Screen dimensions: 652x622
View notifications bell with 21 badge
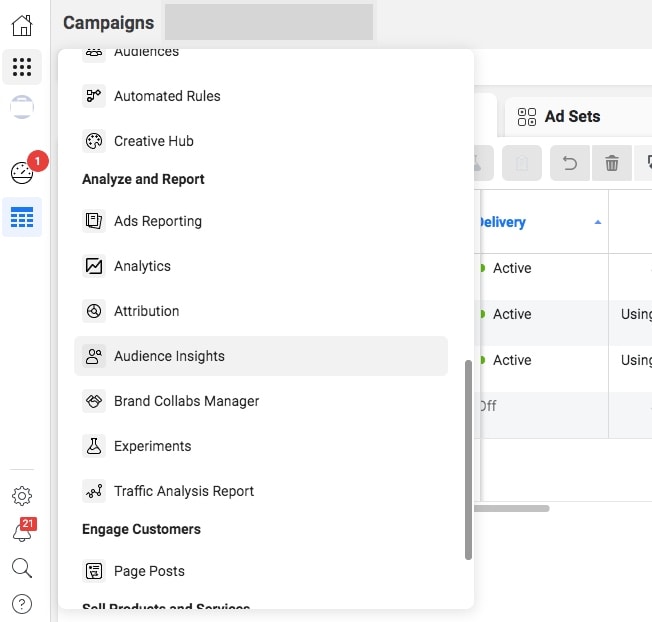click(x=22, y=532)
